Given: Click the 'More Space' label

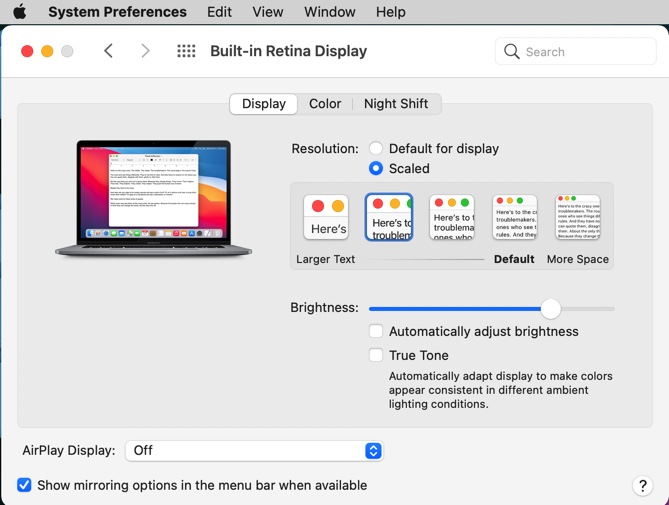Looking at the screenshot, I should click(x=578, y=259).
